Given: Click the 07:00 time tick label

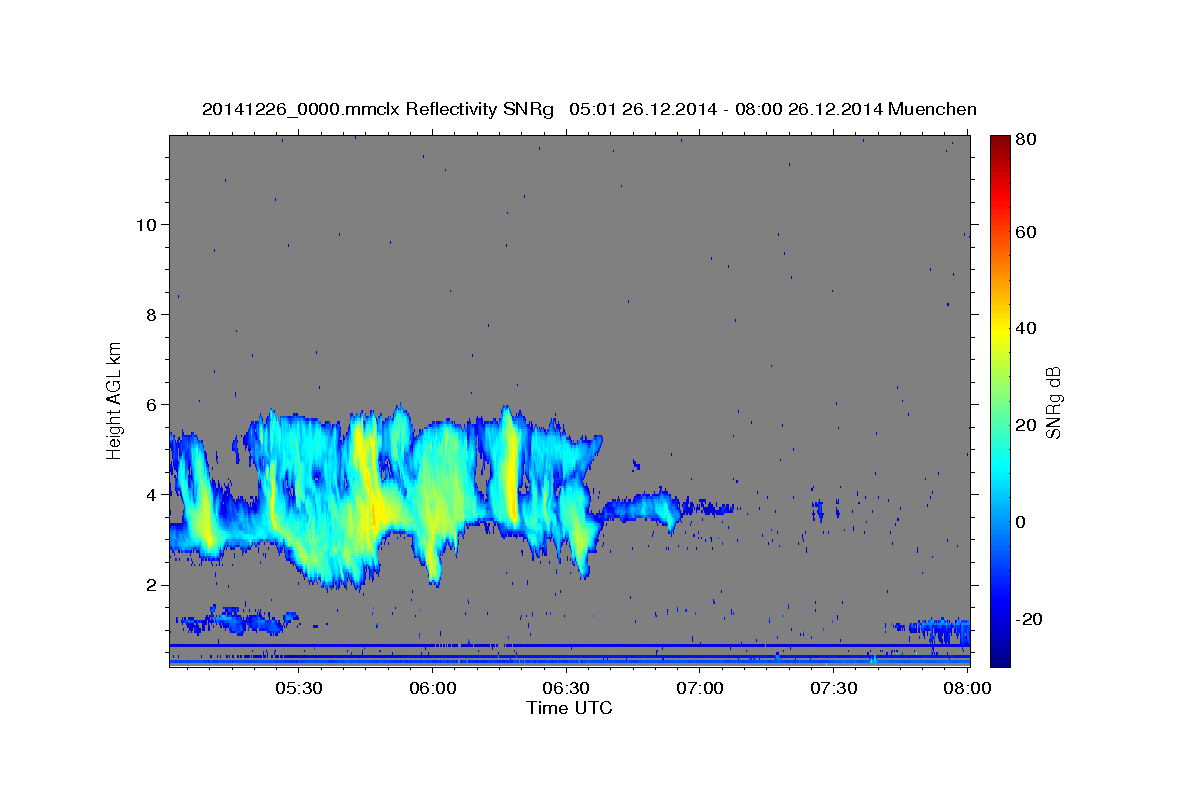Looking at the screenshot, I should (x=700, y=689).
